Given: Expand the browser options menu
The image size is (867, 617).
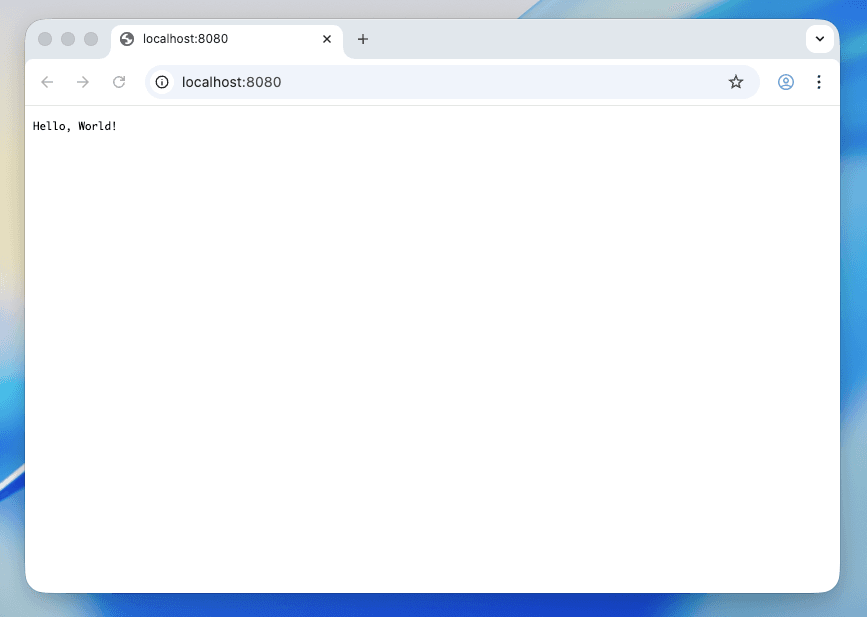Looking at the screenshot, I should pyautogui.click(x=819, y=82).
